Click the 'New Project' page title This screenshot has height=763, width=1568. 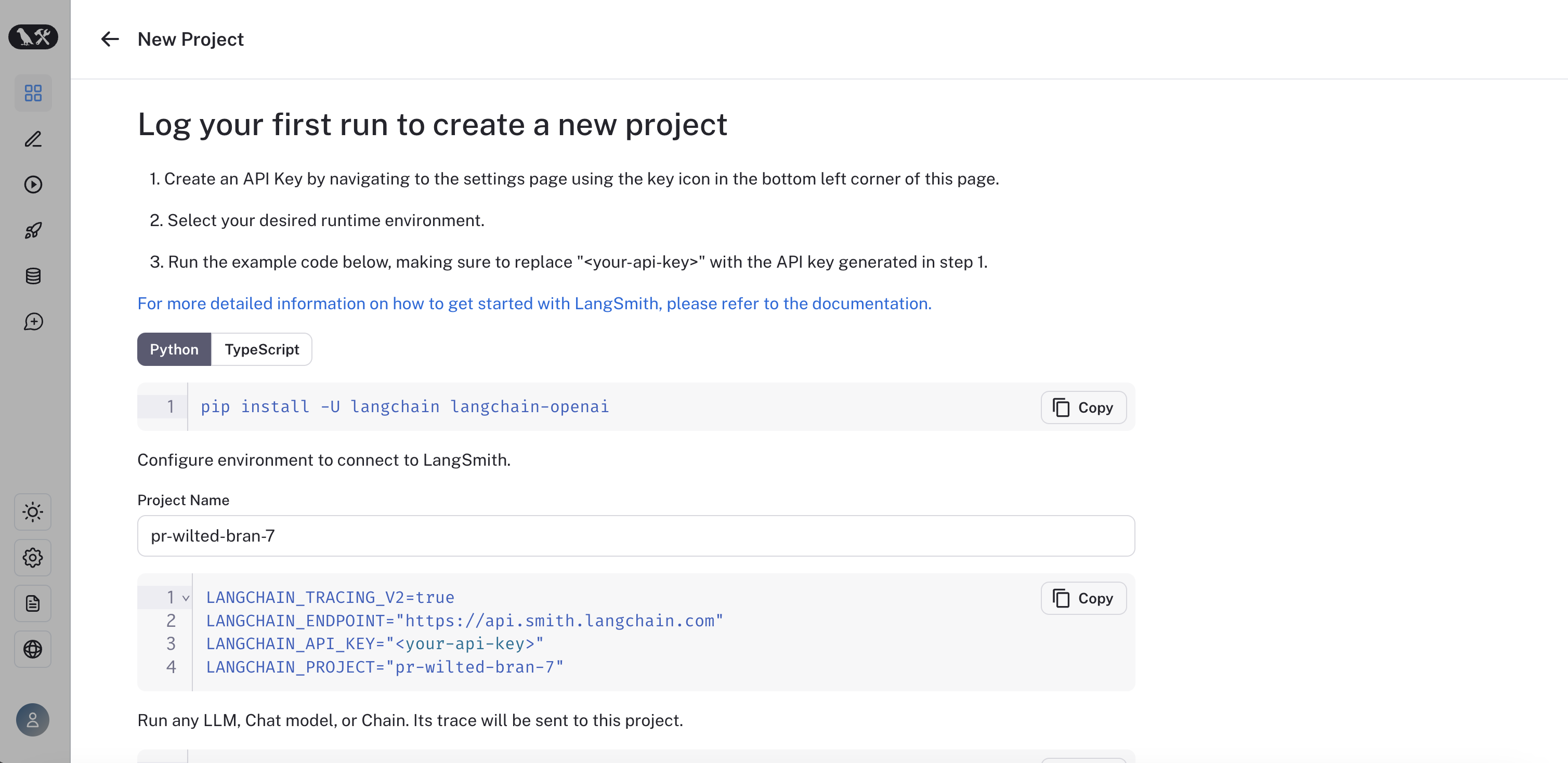(x=190, y=40)
